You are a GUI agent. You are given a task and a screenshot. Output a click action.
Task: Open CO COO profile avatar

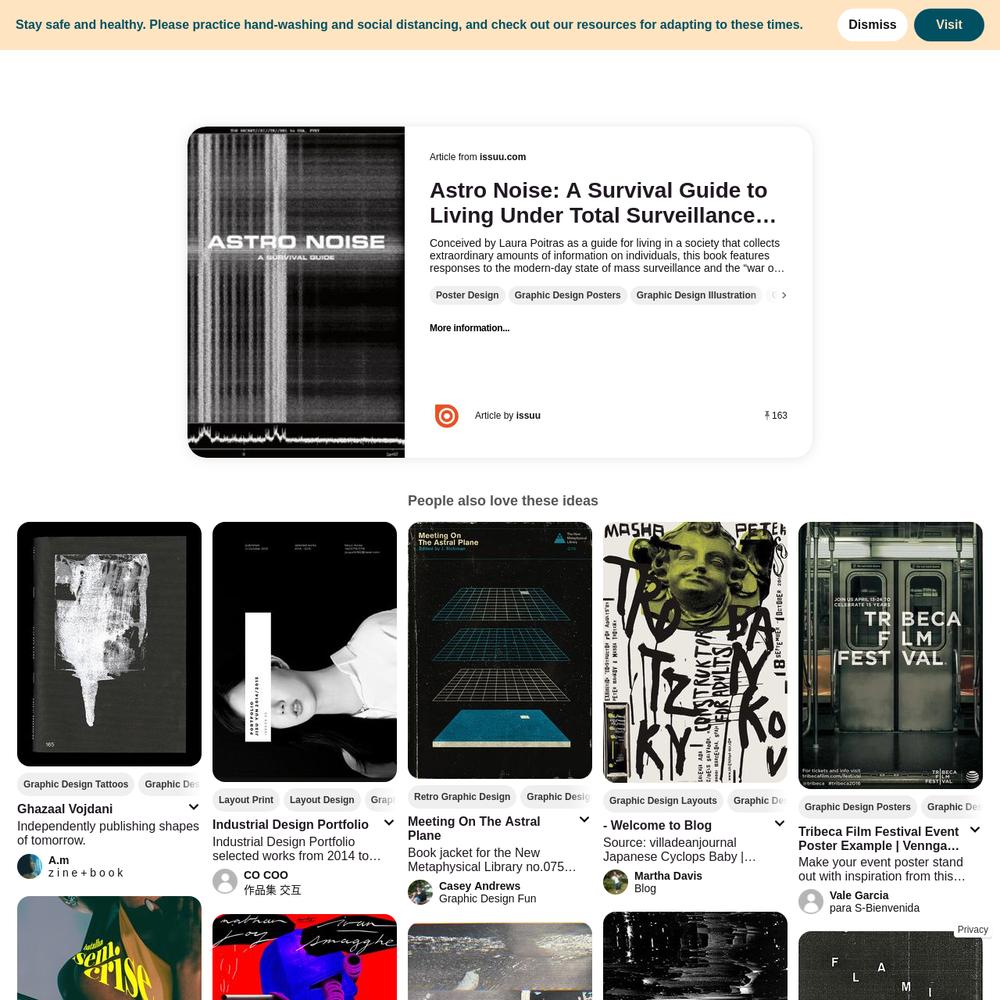(x=224, y=881)
